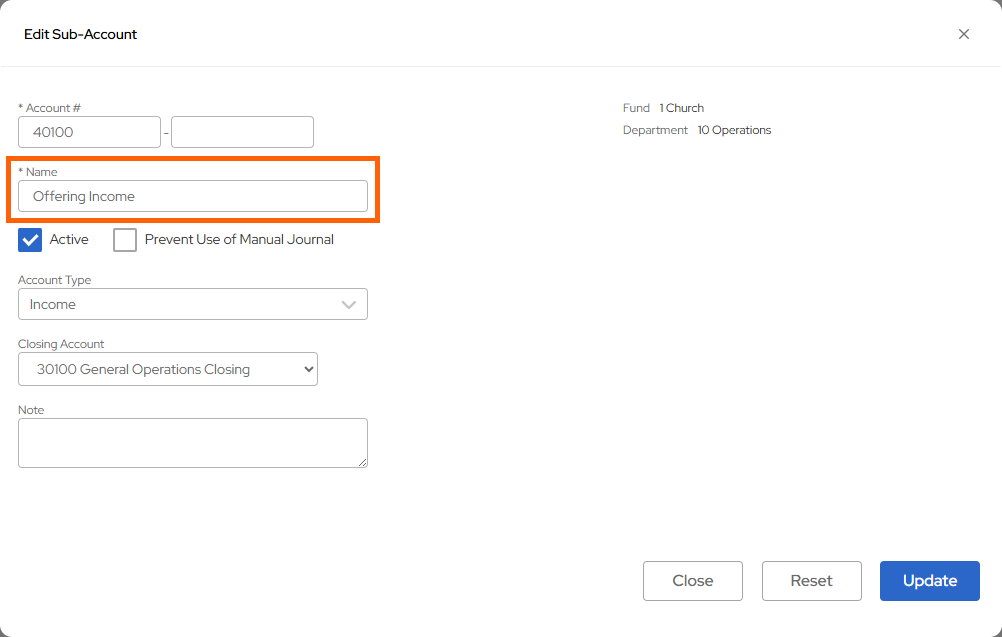1002x637 pixels.
Task: Click inside the Name field showing Offering Income
Action: click(x=192, y=196)
